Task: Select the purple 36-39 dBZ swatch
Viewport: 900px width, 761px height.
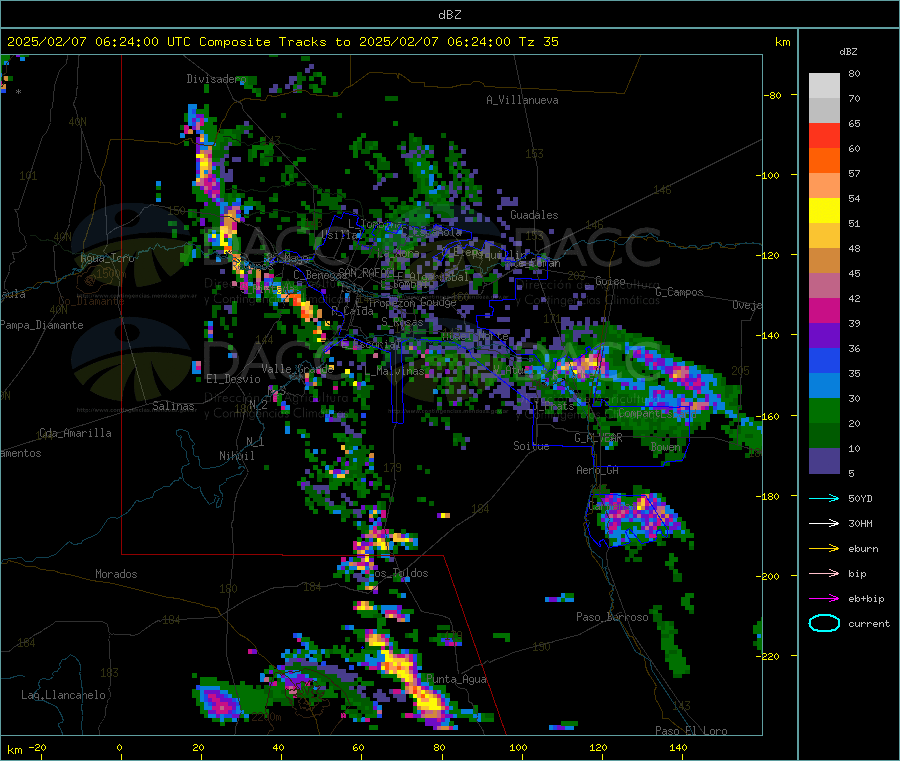Action: tap(824, 336)
